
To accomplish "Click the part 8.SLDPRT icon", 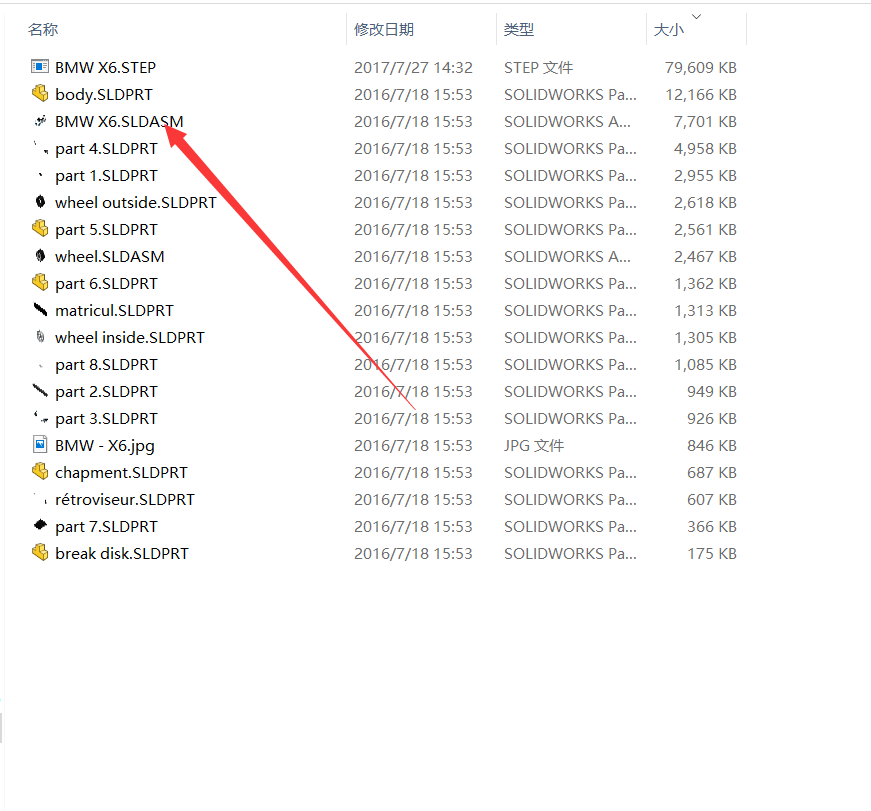I will pos(40,364).
